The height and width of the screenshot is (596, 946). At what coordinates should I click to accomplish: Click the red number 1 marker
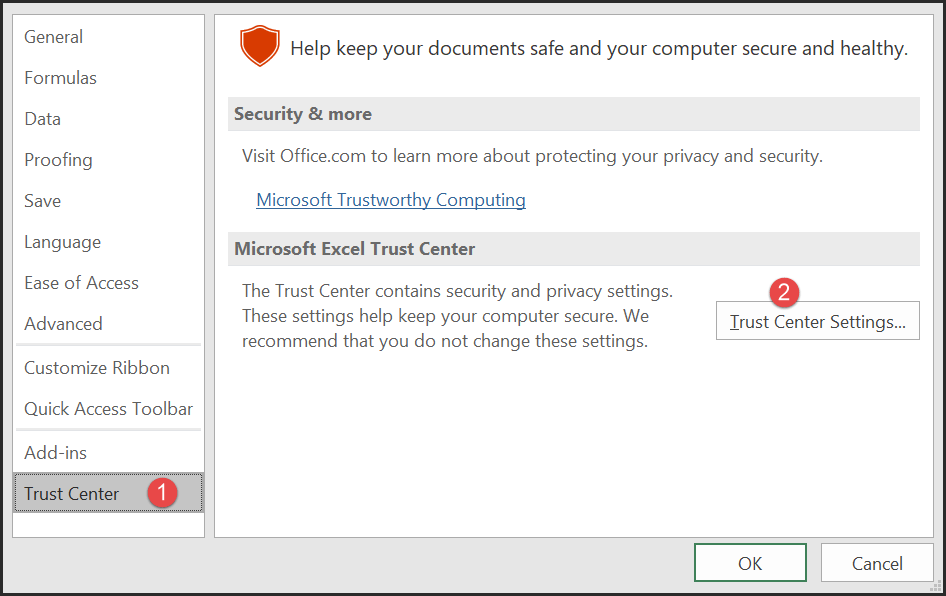click(162, 493)
